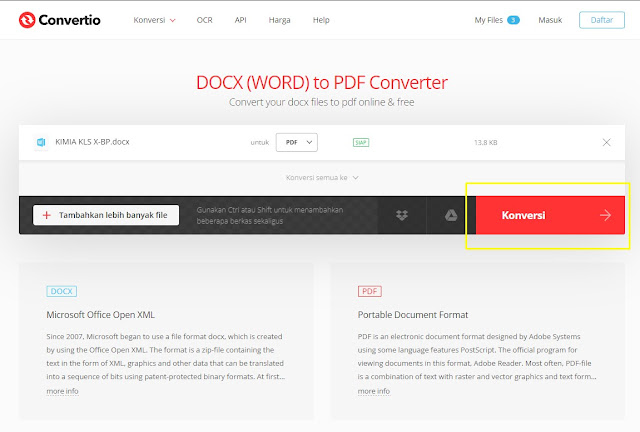Click the My Files count badge

pyautogui.click(x=513, y=20)
